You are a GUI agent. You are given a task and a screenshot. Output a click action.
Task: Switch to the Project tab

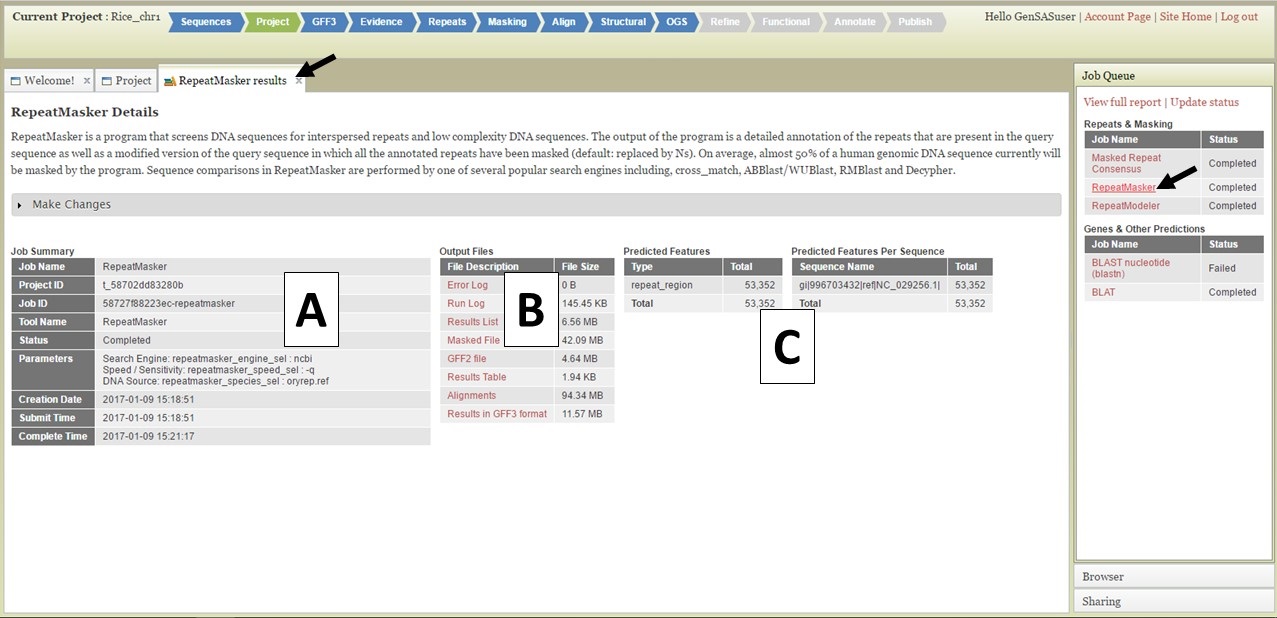pyautogui.click(x=128, y=81)
